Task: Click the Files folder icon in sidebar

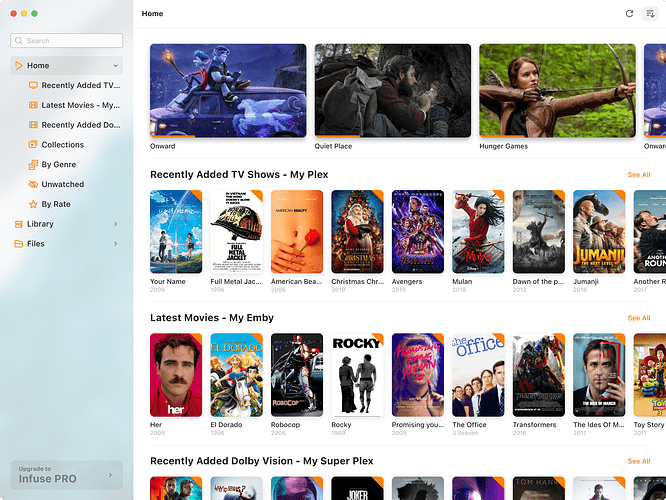Action: point(19,244)
